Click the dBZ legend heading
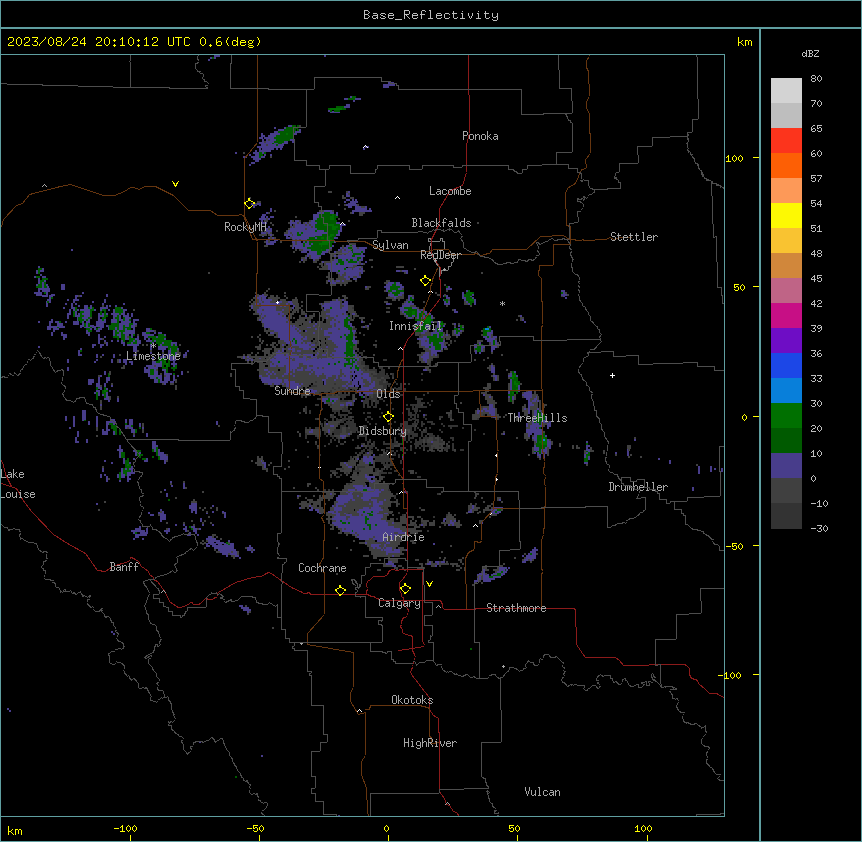Screen dimensions: 862x842 point(810,53)
